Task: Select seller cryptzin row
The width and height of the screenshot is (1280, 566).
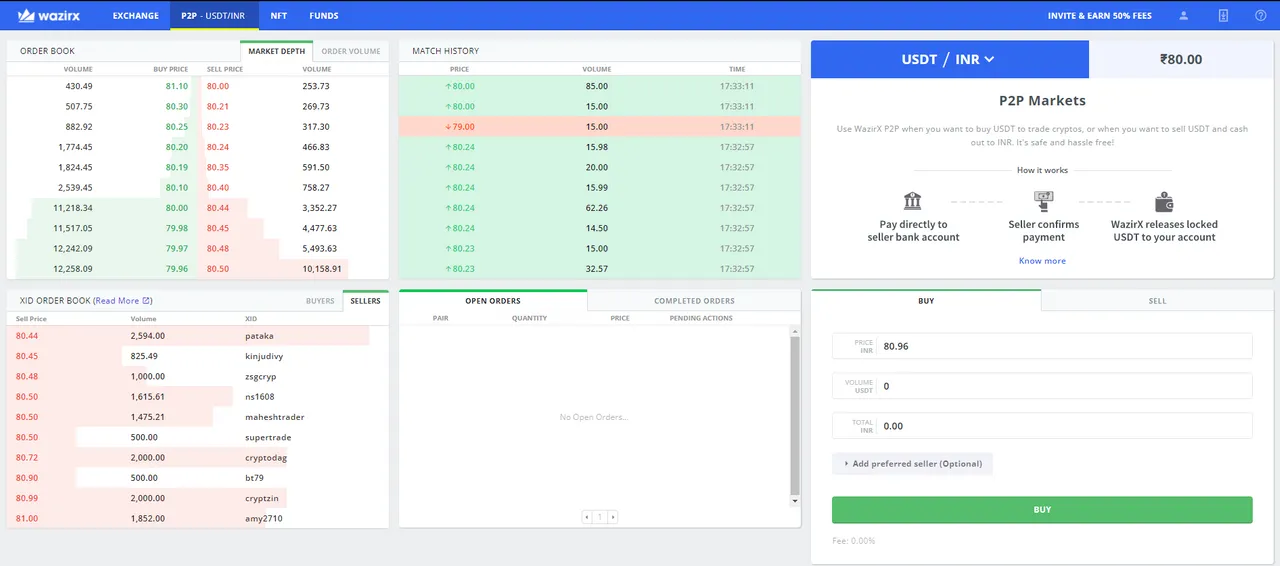Action: [x=198, y=498]
